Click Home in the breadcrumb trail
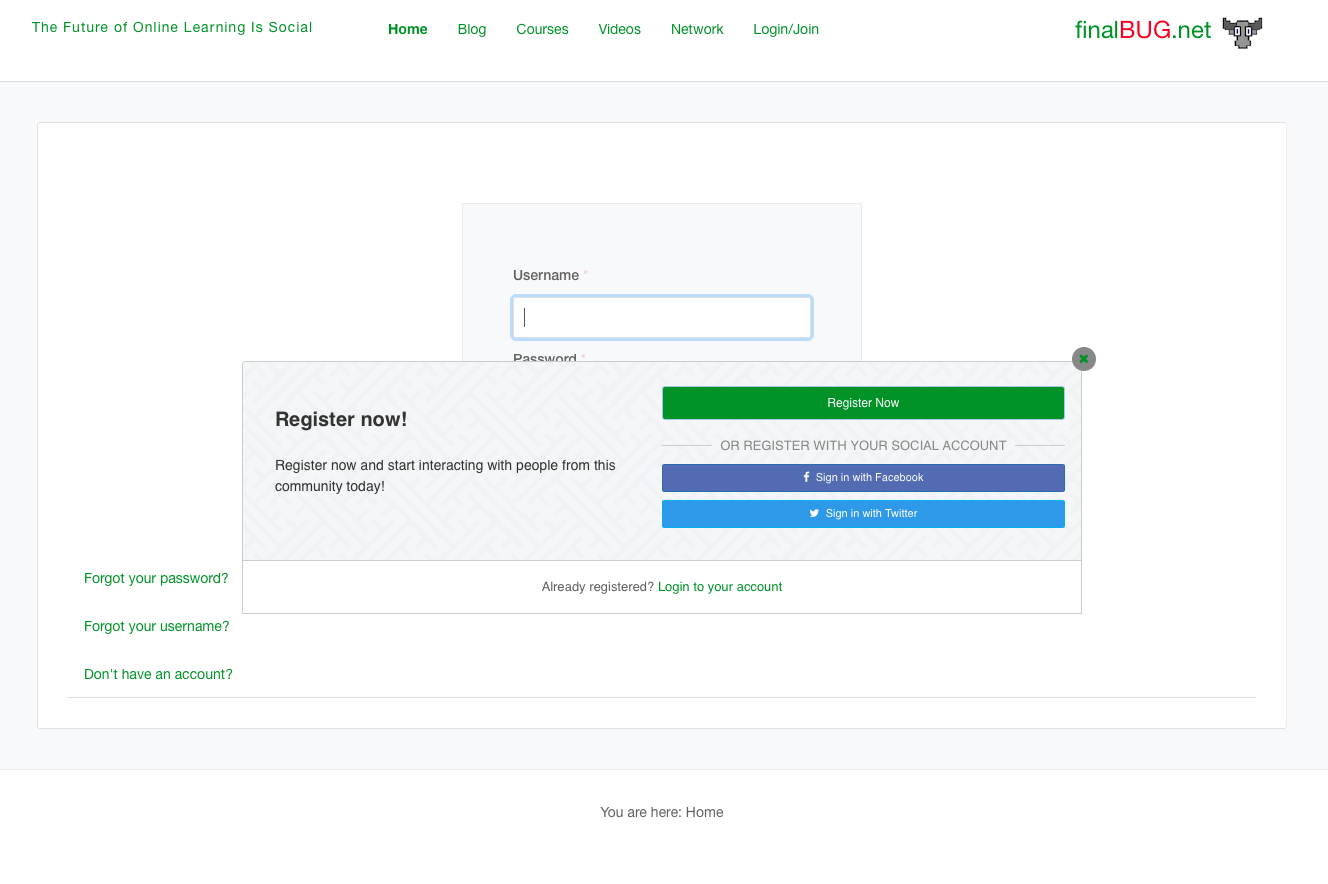The width and height of the screenshot is (1328, 884). pos(704,812)
